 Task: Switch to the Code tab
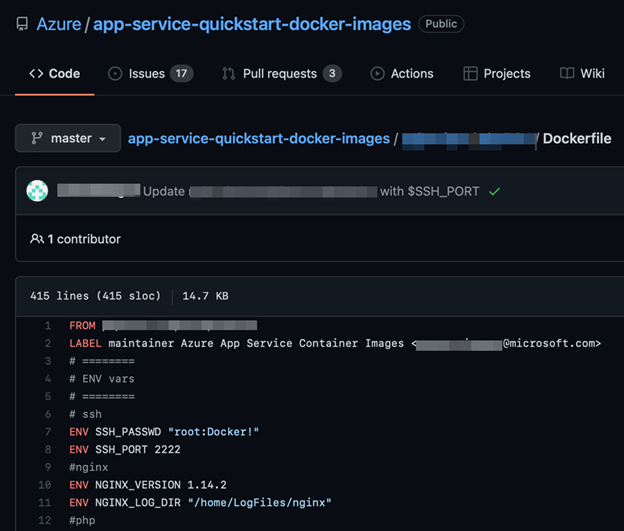click(x=55, y=73)
